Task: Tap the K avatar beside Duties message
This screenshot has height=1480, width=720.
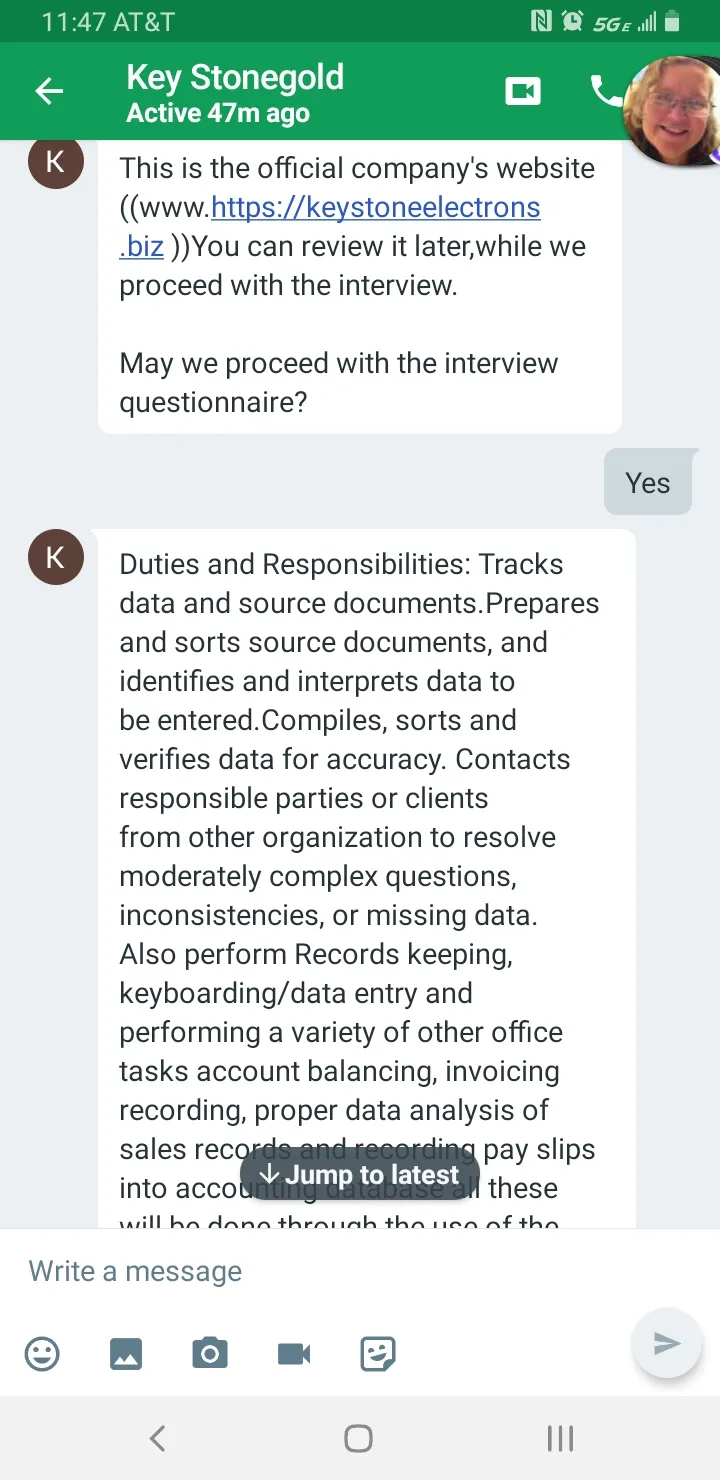Action: point(55,557)
